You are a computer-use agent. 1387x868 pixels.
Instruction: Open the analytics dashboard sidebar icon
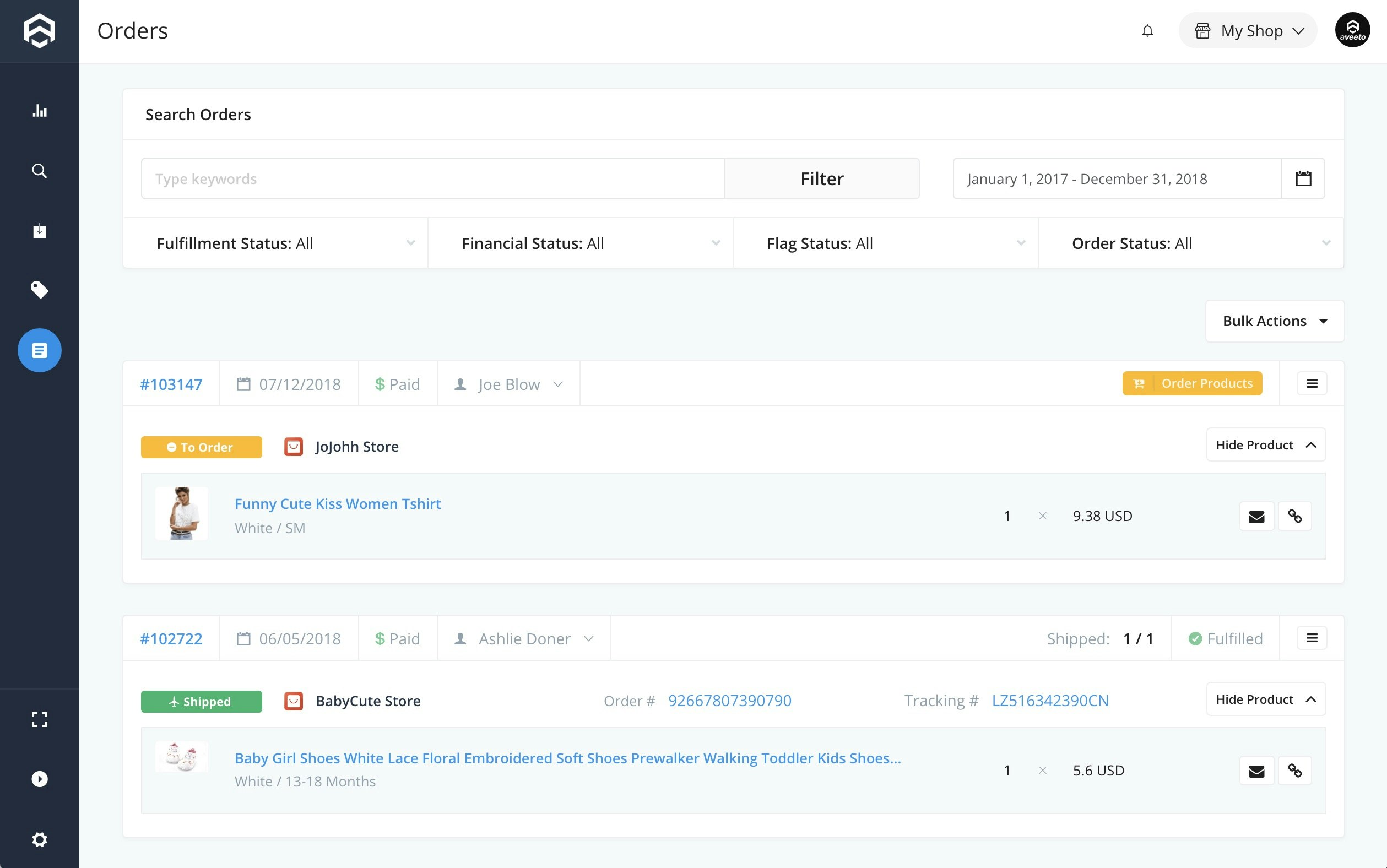39,111
